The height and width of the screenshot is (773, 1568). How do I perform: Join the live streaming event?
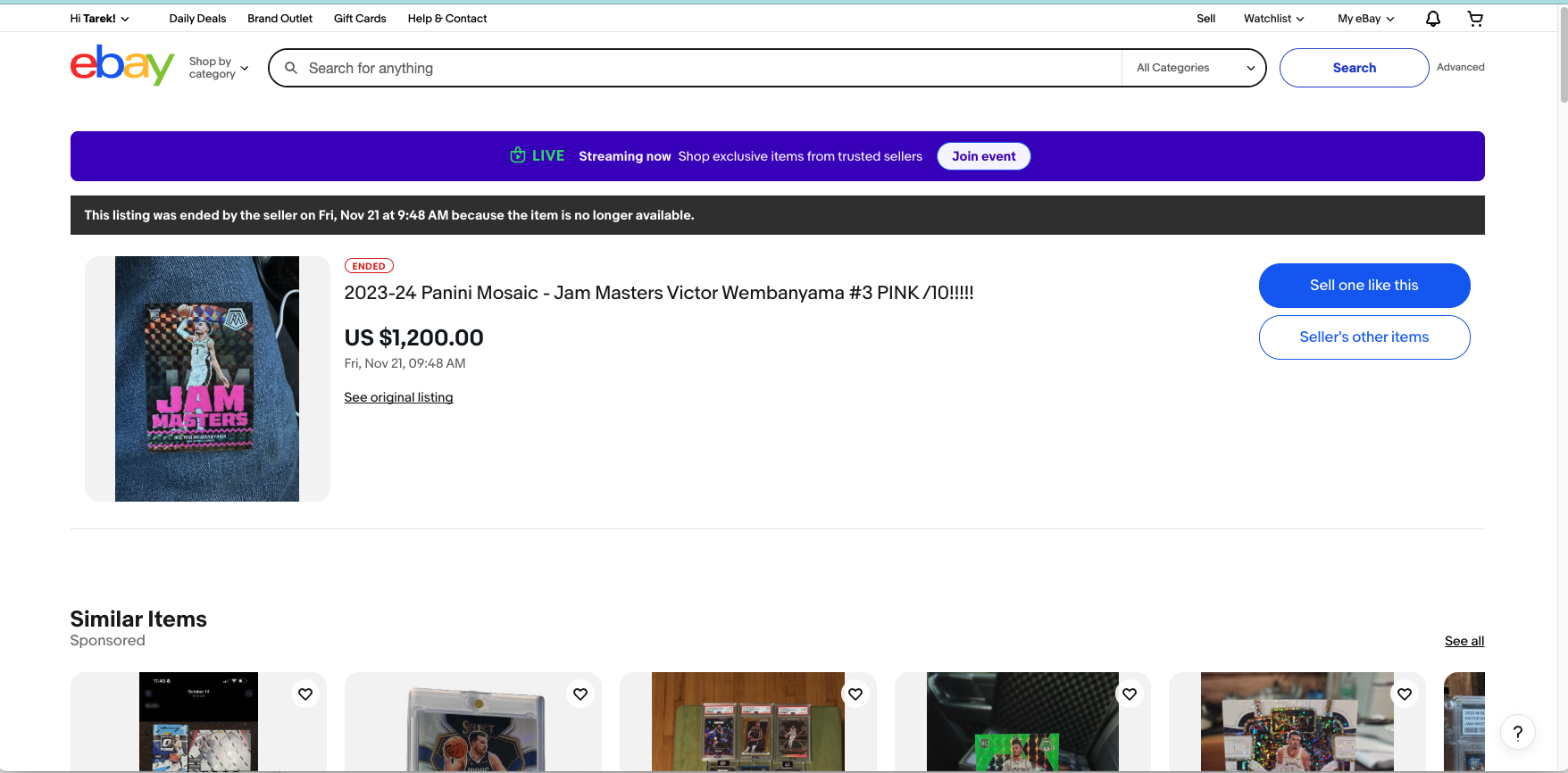click(983, 156)
